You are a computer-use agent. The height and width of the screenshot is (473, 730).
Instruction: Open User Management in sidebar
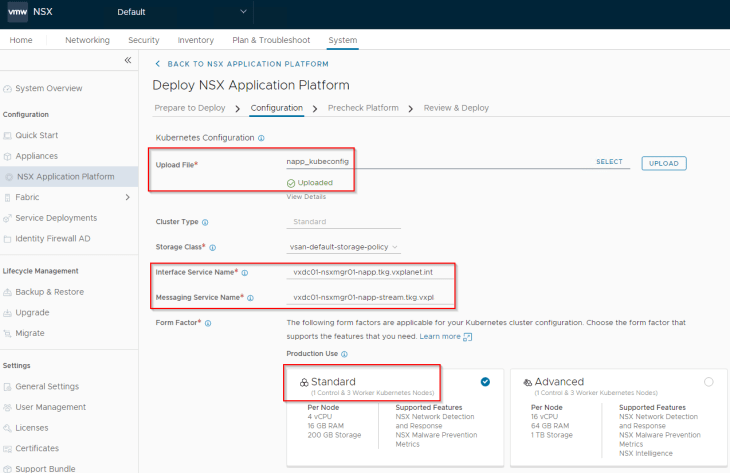[50, 407]
